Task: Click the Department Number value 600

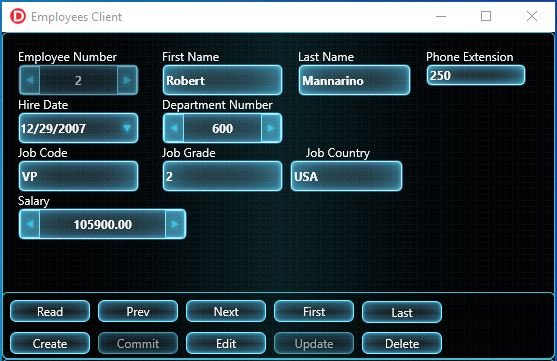Action: tap(222, 129)
